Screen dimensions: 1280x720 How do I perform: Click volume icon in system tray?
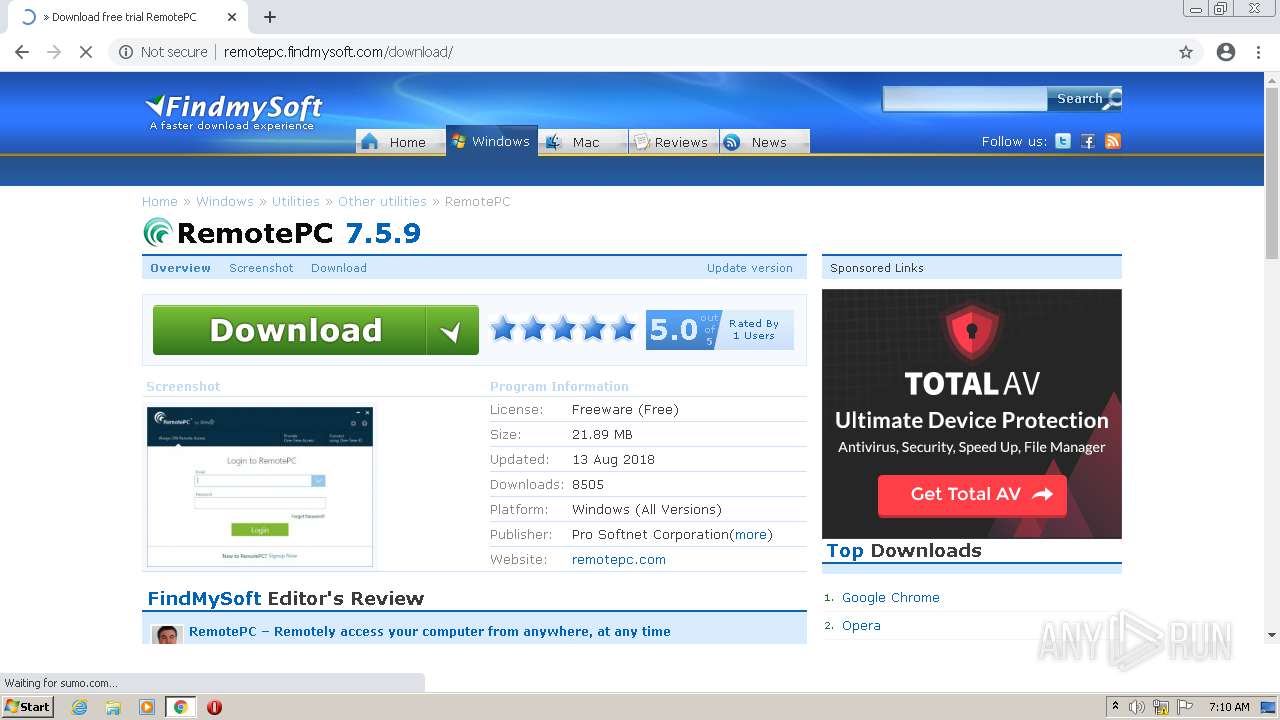pyautogui.click(x=1137, y=707)
